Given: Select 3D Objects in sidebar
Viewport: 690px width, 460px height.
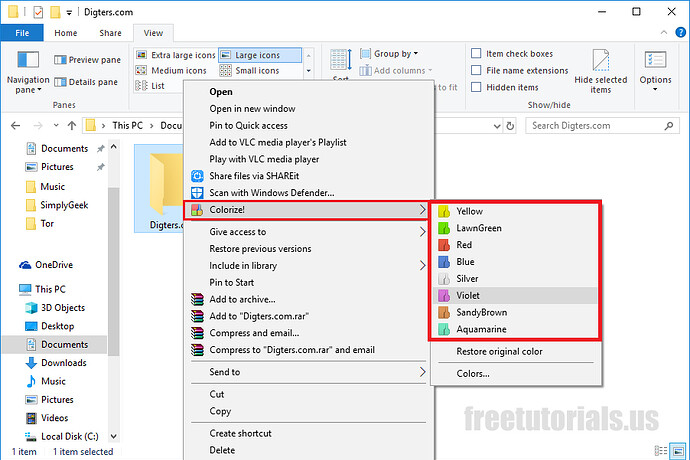Looking at the screenshot, I should 55,308.
